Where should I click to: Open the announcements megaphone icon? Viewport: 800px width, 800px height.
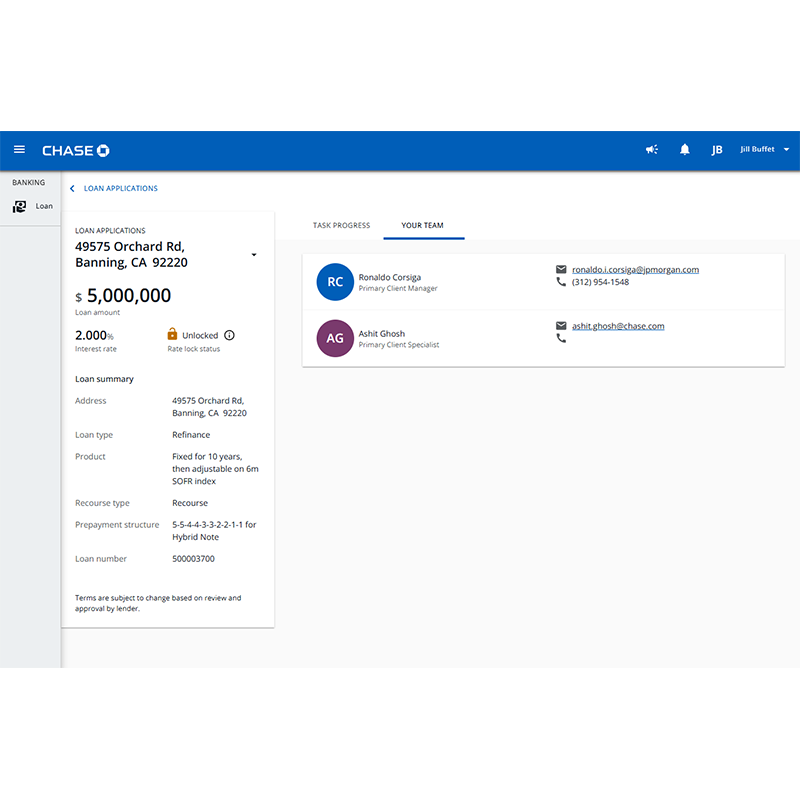(652, 150)
